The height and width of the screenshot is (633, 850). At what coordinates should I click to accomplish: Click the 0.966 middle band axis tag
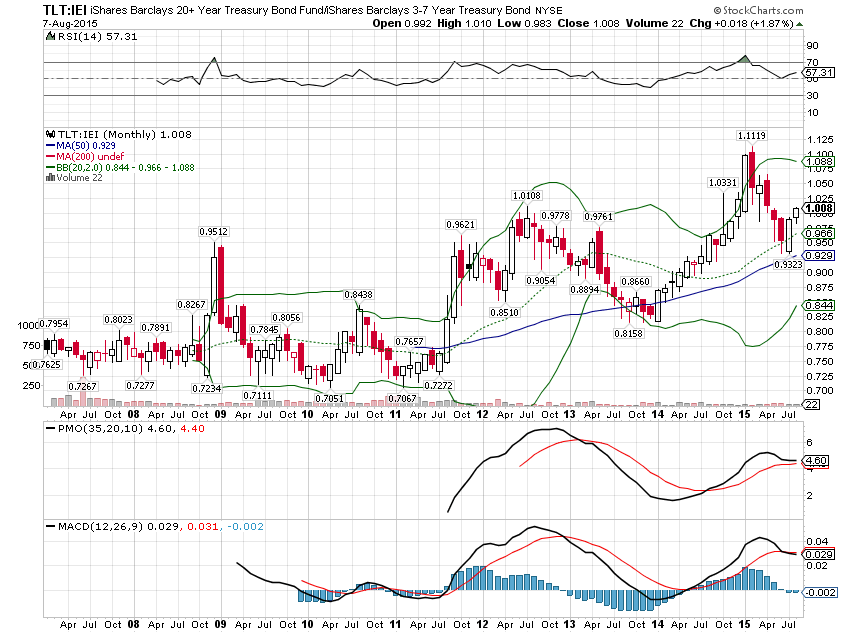pyautogui.click(x=819, y=234)
